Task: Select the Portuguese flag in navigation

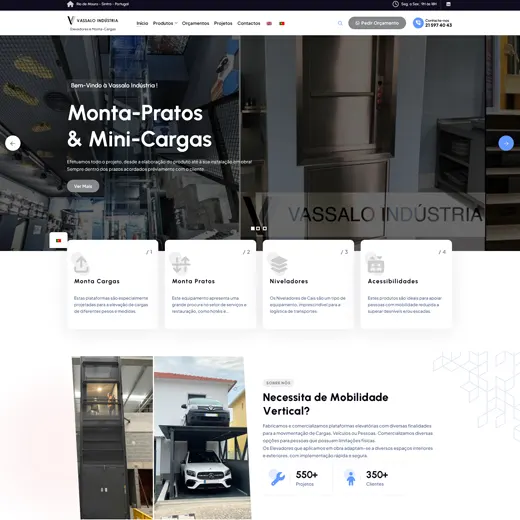Action: (x=282, y=23)
